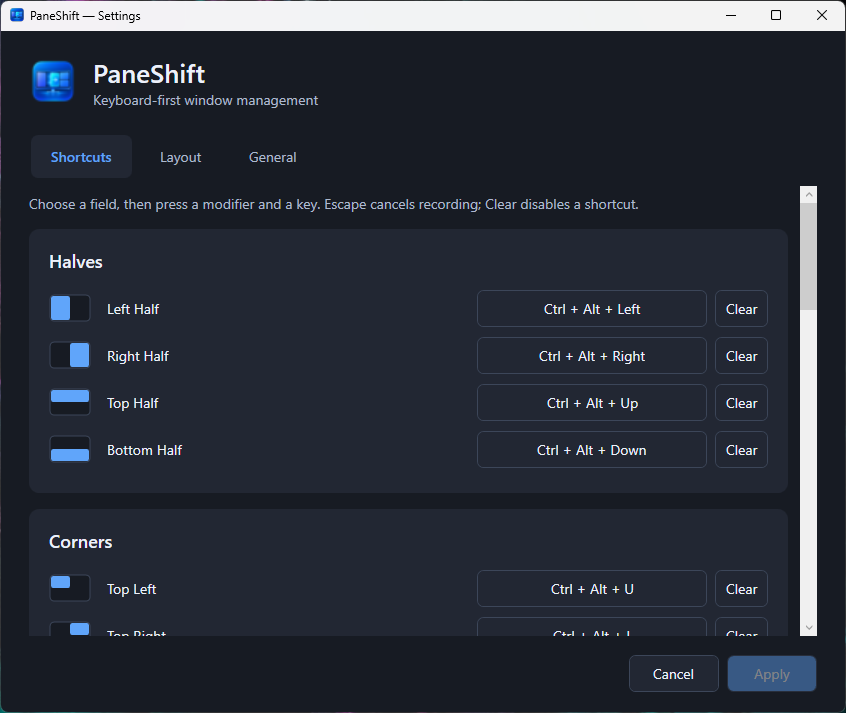Click the Top Half label

click(x=133, y=403)
